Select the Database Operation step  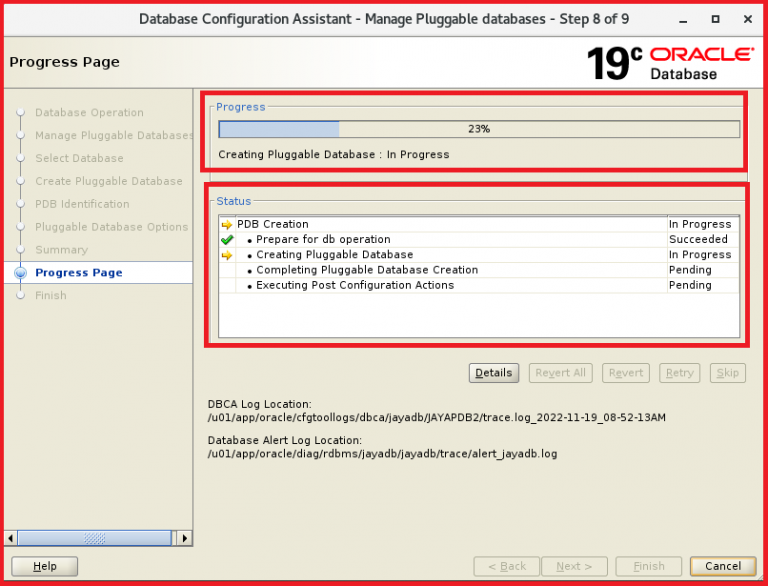pyautogui.click(x=89, y=113)
